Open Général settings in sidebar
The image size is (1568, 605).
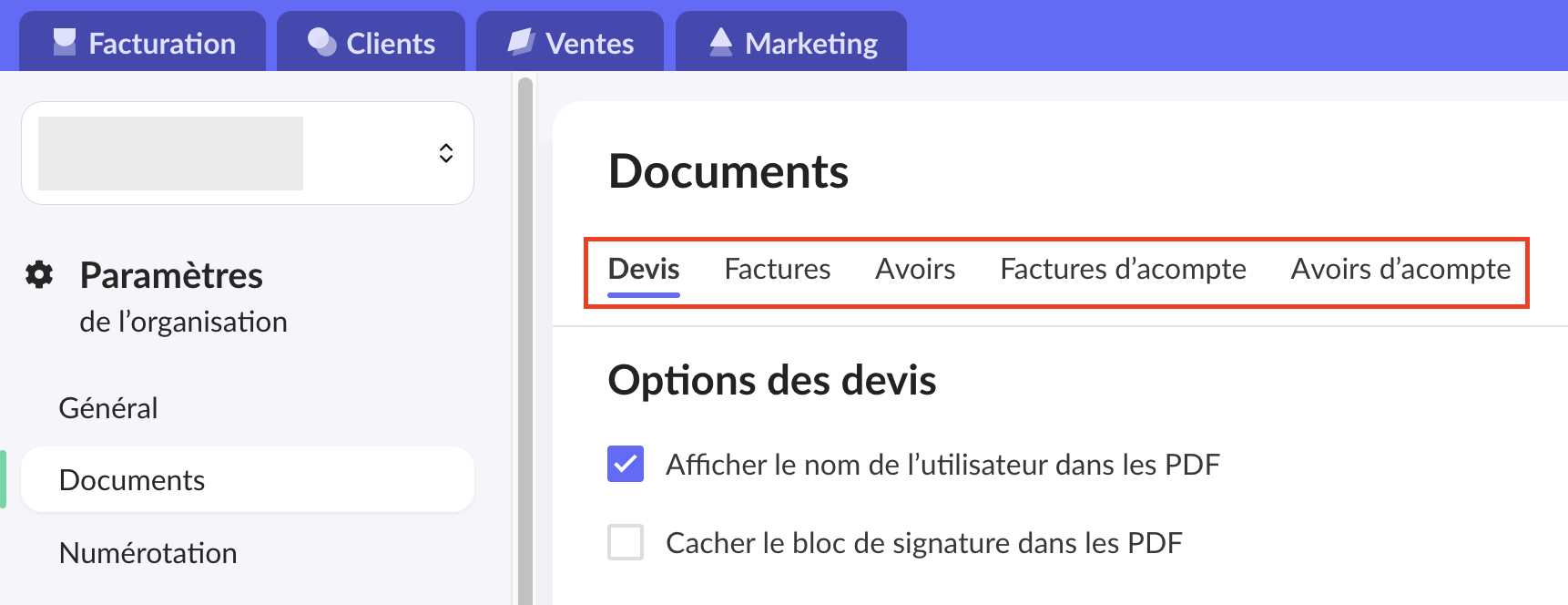pyautogui.click(x=108, y=408)
